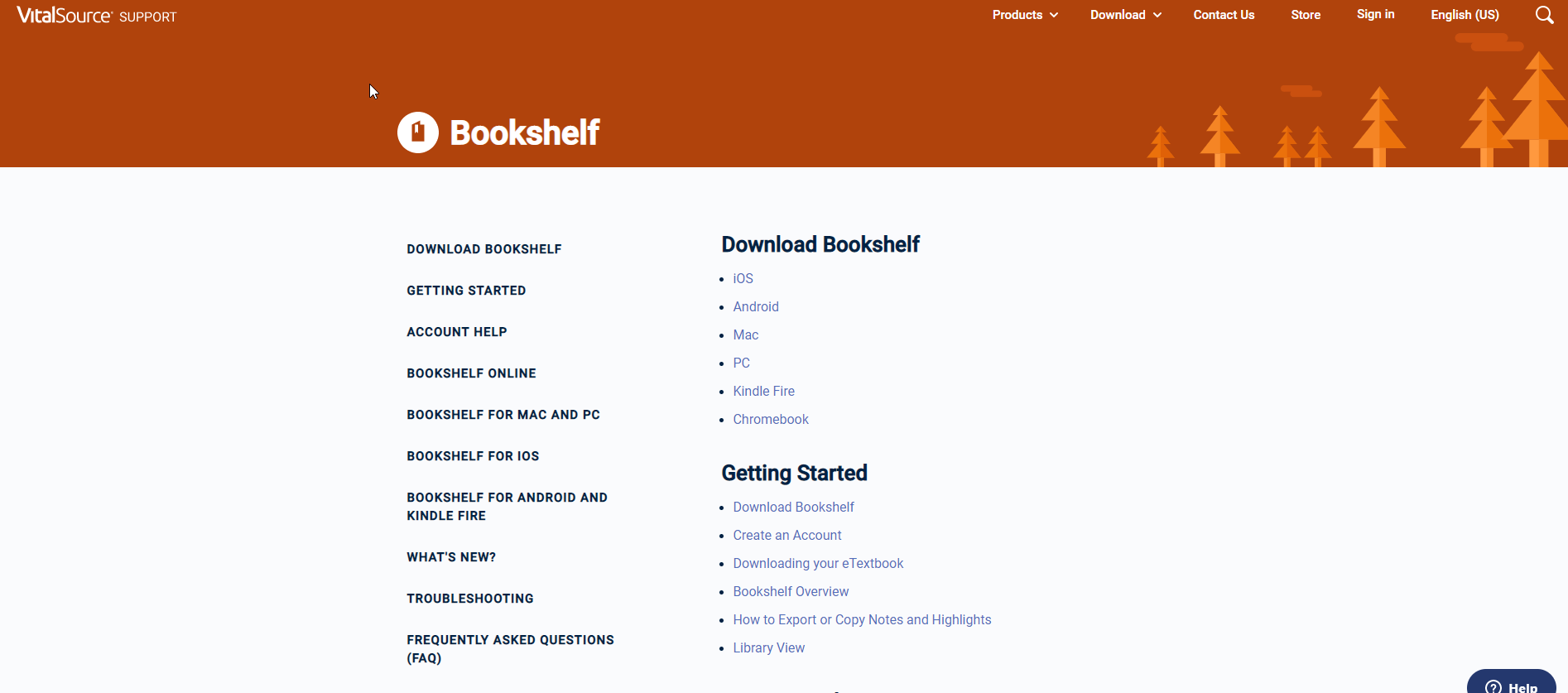Viewport: 1568px width, 693px height.
Task: Open Download Bookshelf link under Getting Started
Action: (x=793, y=508)
